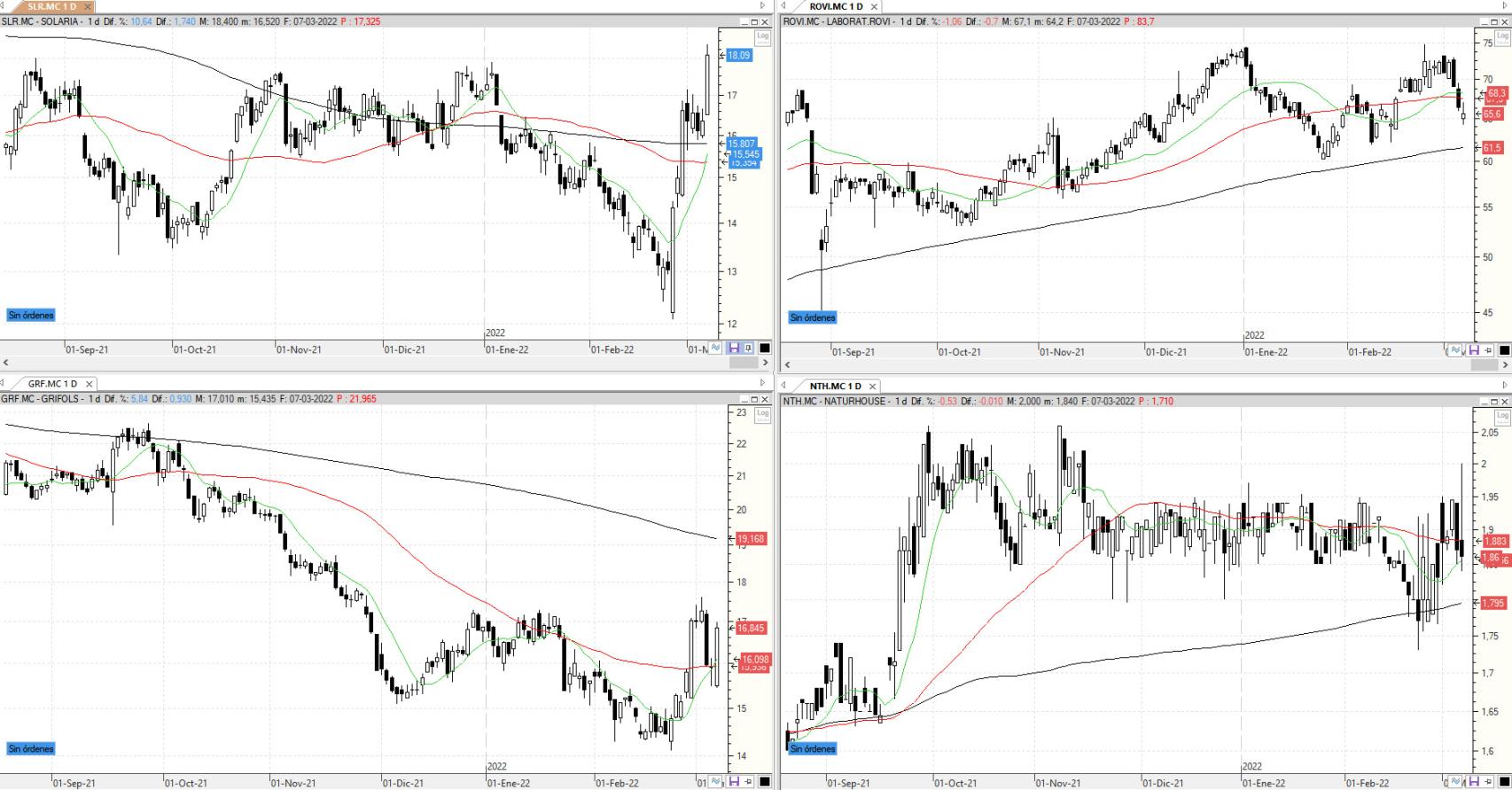Click the 18,09 price label on SOLARIA axis
The image size is (1512, 790).
tap(738, 56)
